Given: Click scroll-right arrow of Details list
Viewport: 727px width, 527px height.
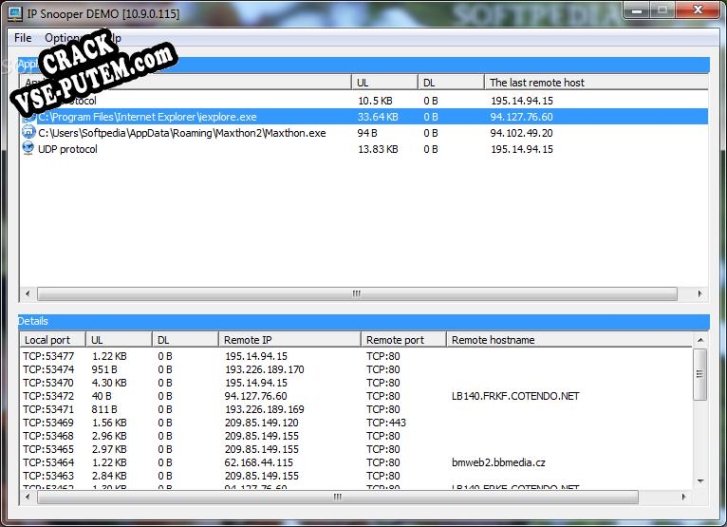Looking at the screenshot, I should point(683,497).
